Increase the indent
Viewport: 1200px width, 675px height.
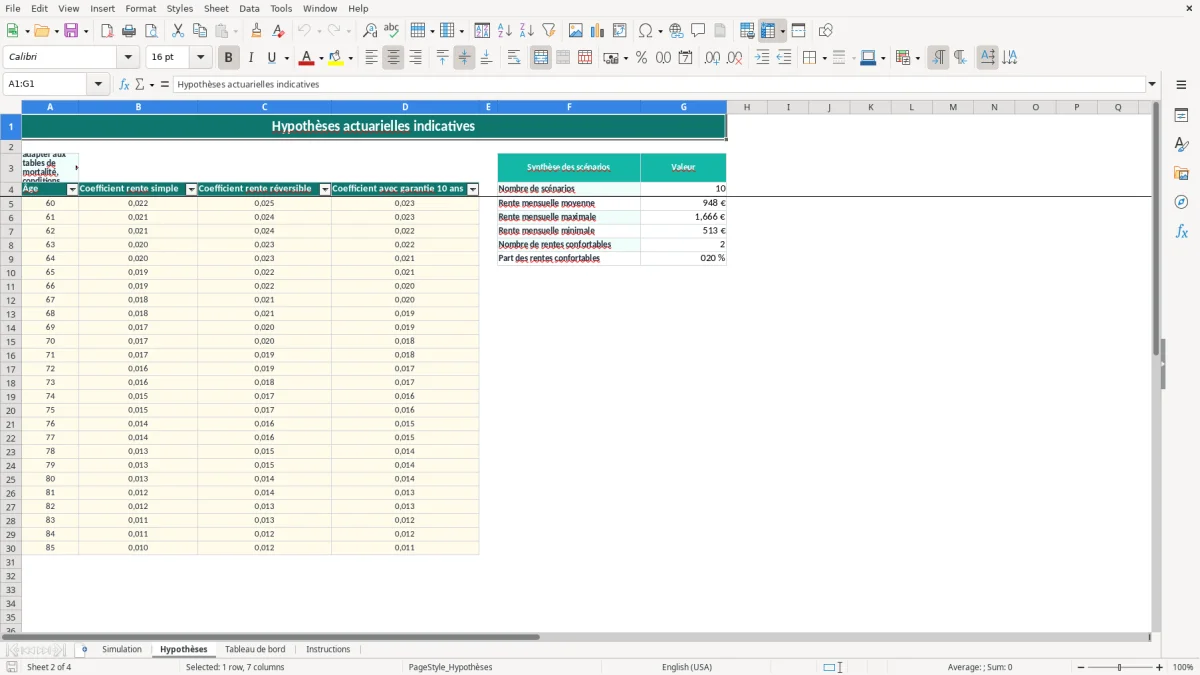tap(762, 58)
